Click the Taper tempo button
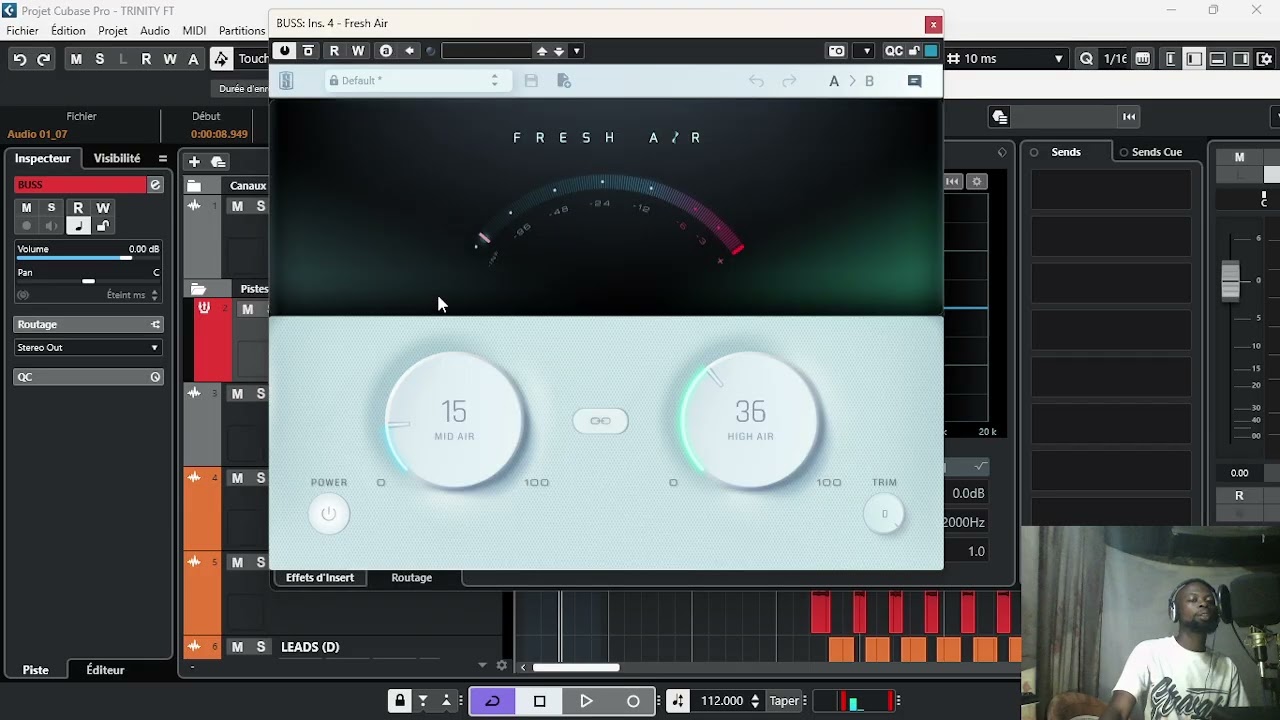Viewport: 1280px width, 720px height. click(784, 701)
